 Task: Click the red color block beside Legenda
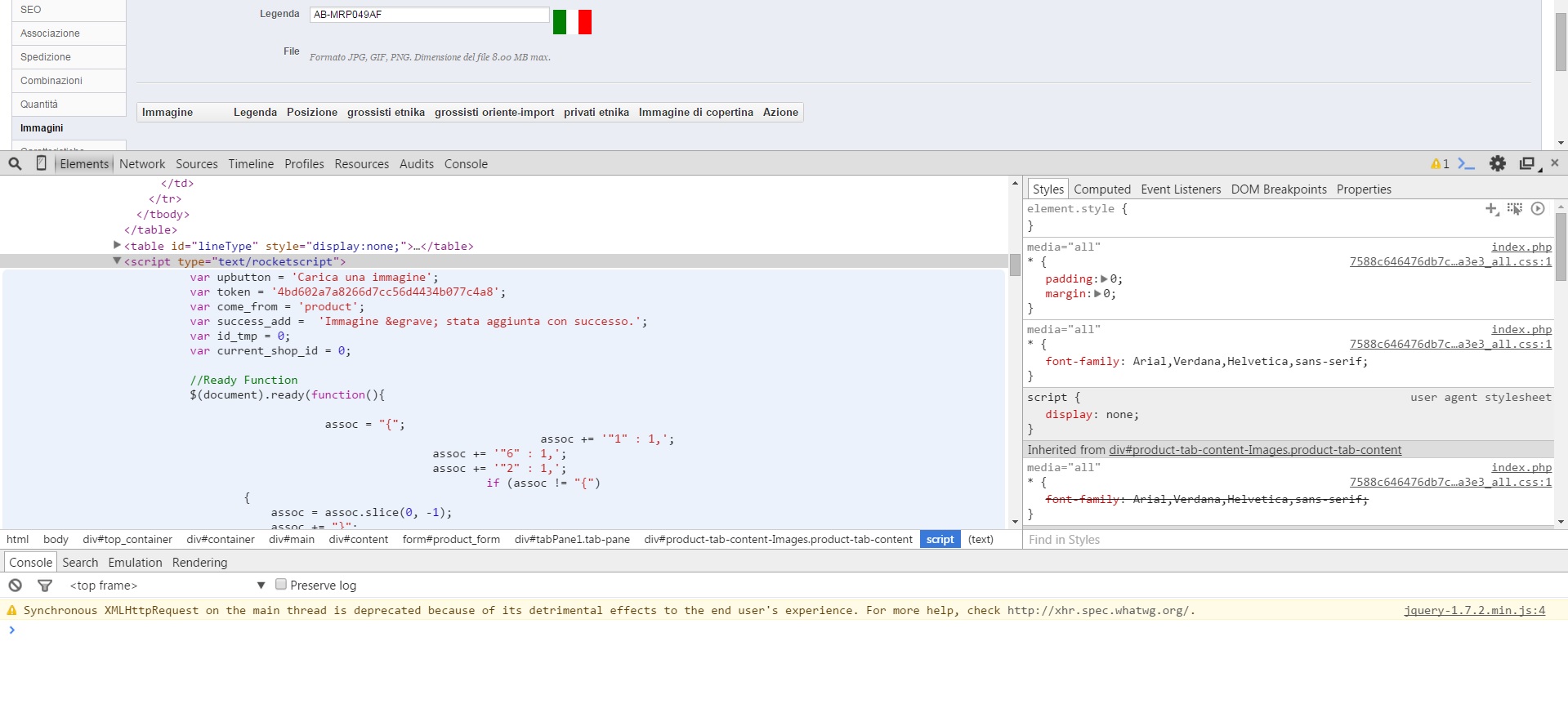[584, 22]
